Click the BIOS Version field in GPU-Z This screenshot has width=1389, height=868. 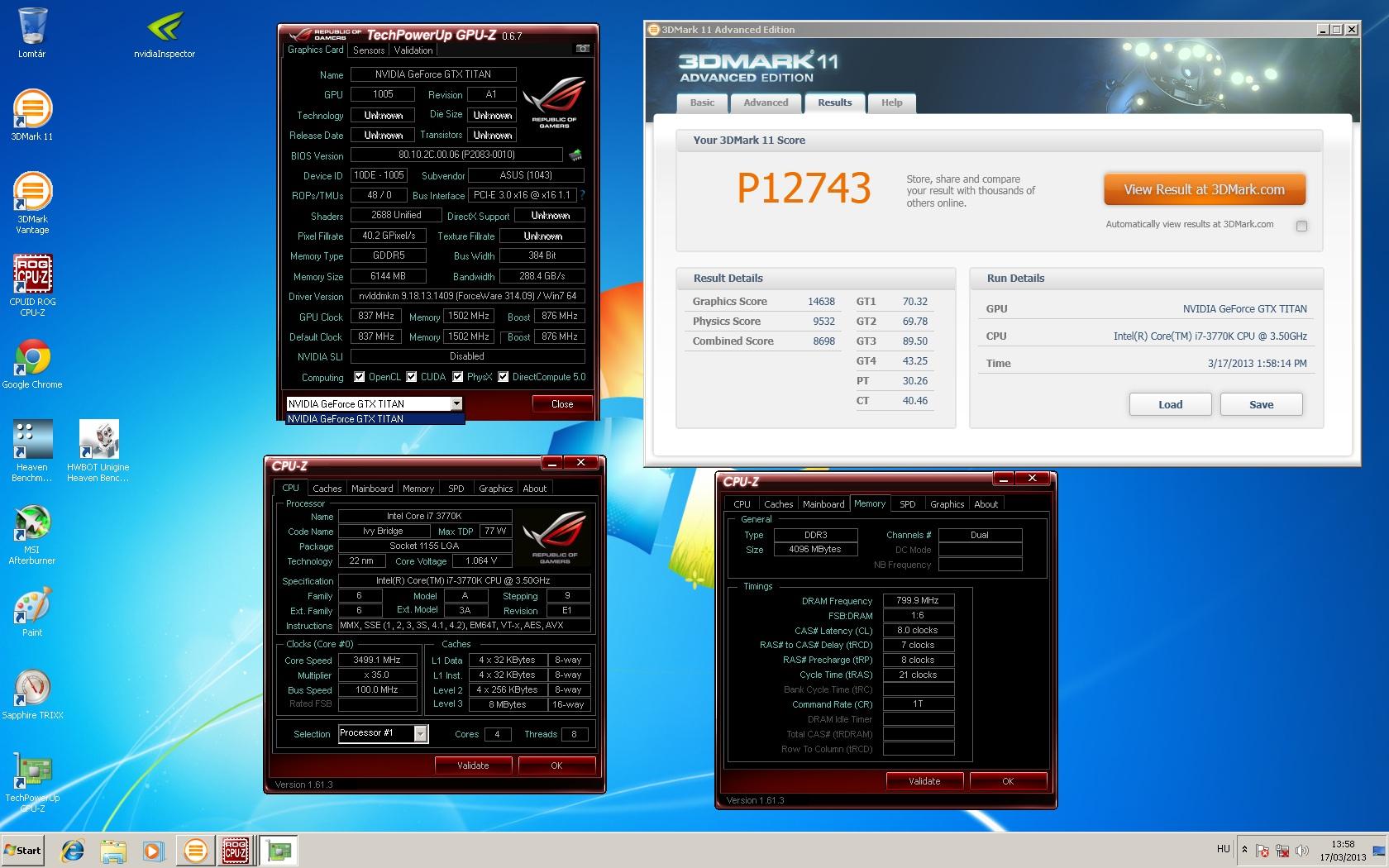[x=456, y=155]
